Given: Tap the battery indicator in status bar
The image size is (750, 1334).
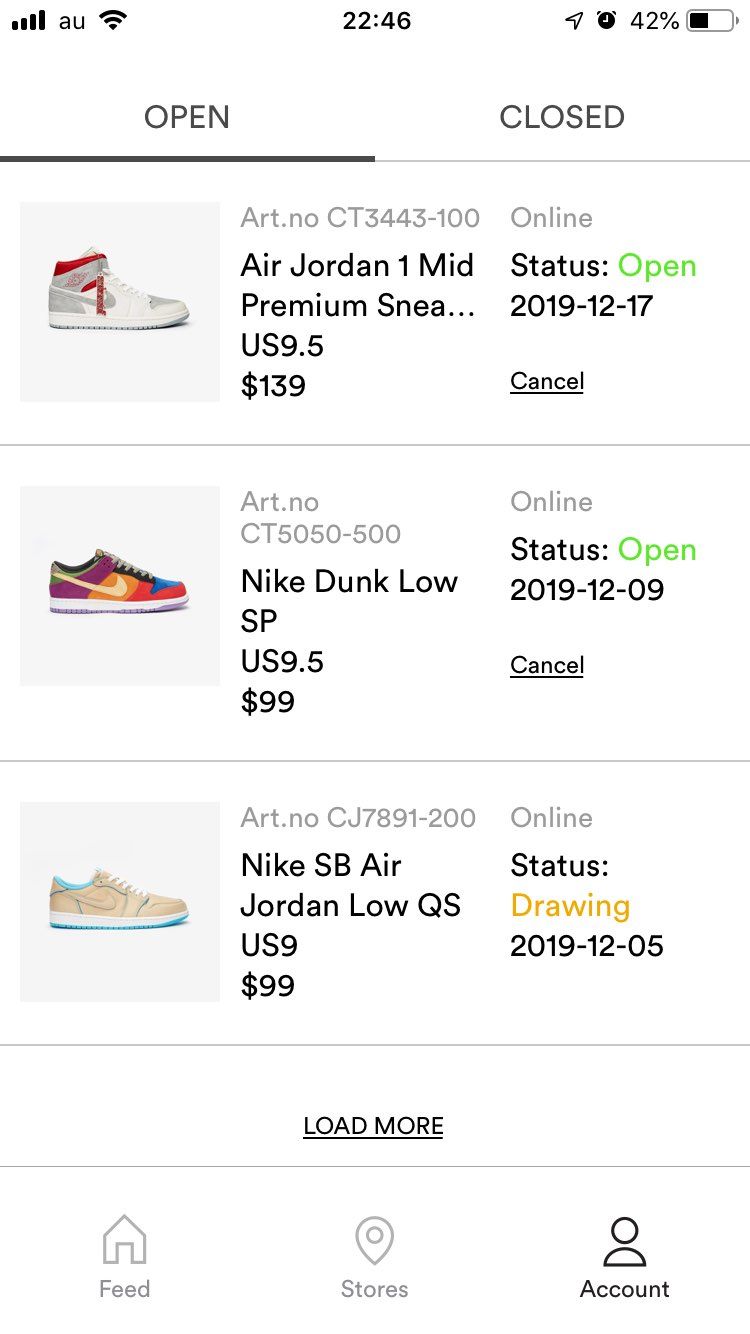Looking at the screenshot, I should (711, 20).
